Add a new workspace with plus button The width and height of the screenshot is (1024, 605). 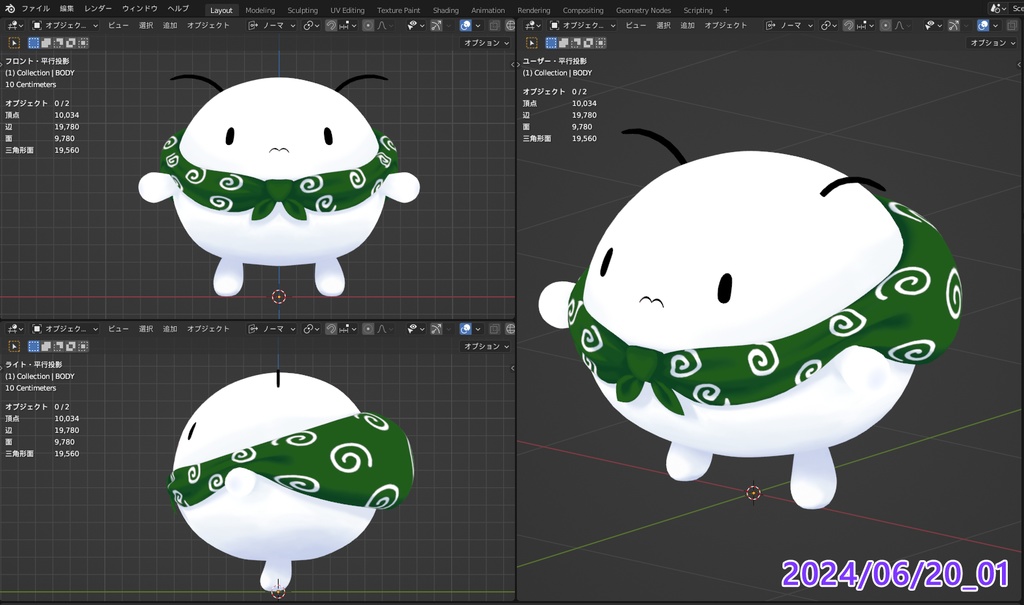point(726,10)
